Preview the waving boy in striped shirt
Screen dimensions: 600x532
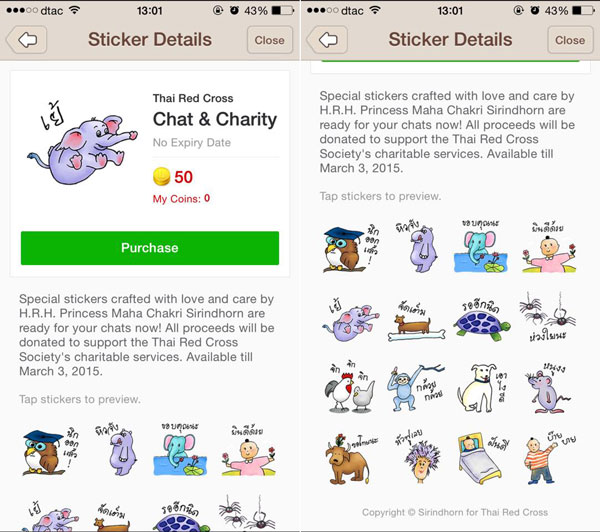[x=549, y=459]
